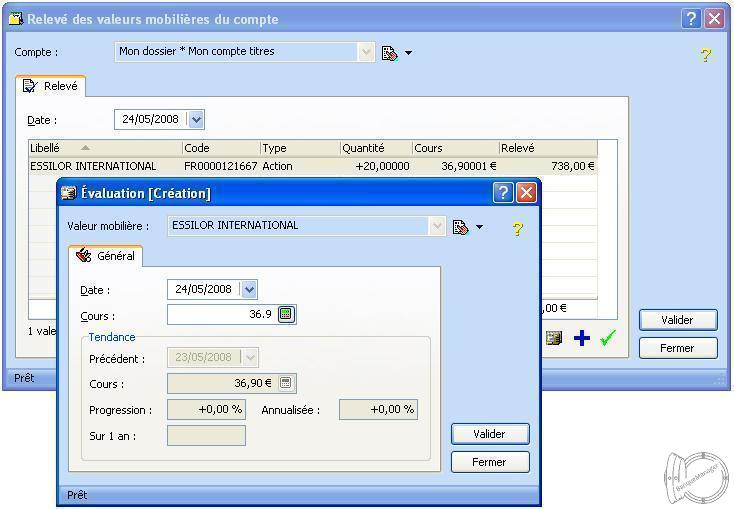Sort by the Libellé column header
734x509 pixels.
pyautogui.click(x=104, y=148)
